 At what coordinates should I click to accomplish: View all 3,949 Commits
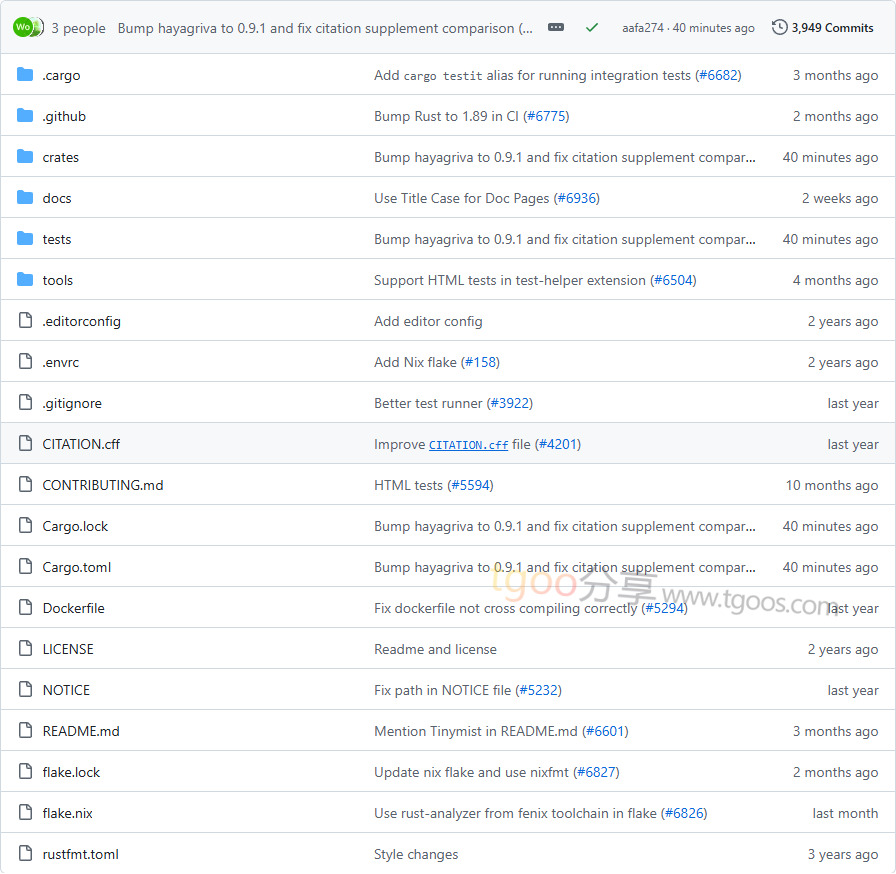pos(832,28)
